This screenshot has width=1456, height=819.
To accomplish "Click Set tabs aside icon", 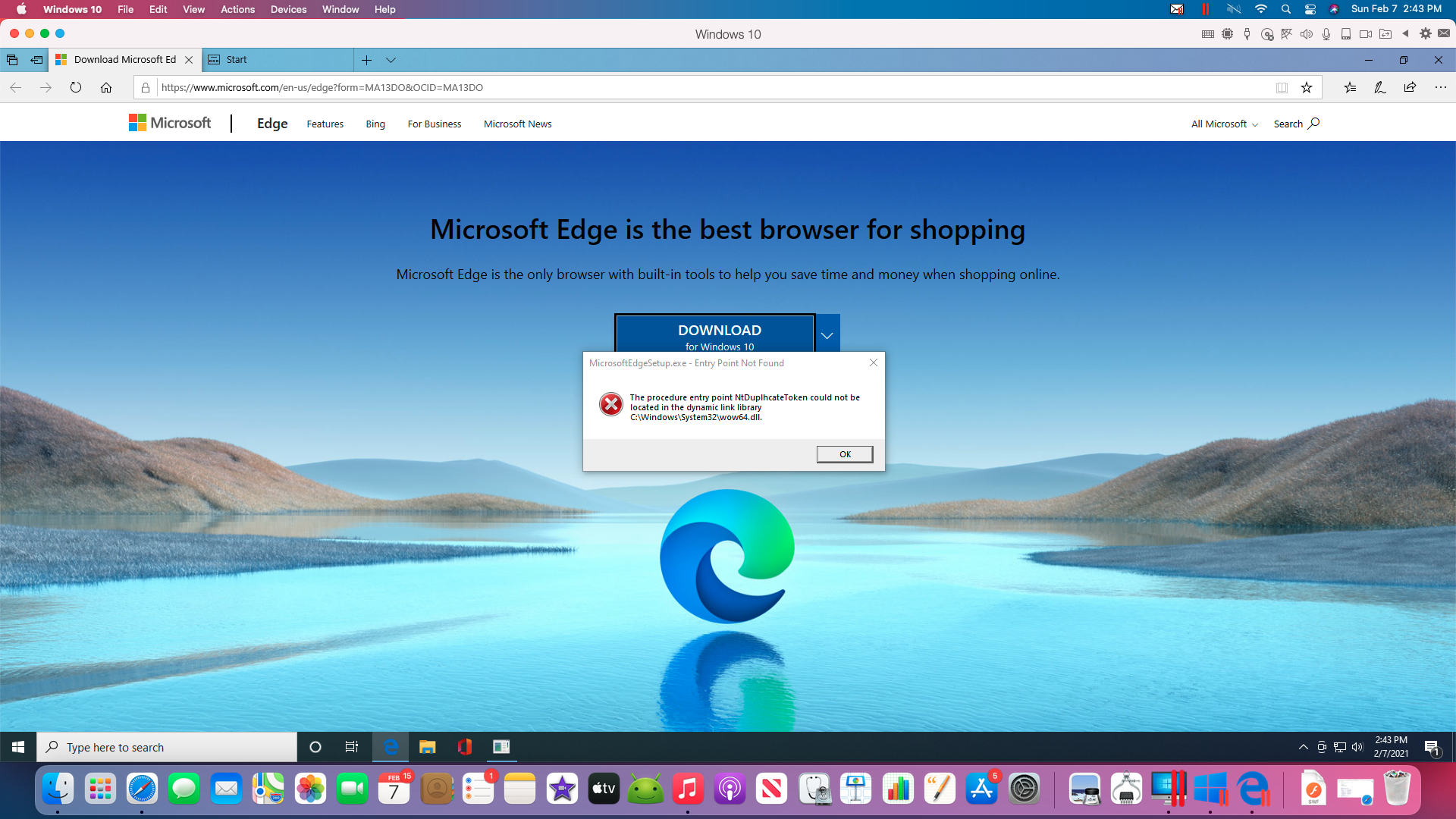I will point(36,60).
